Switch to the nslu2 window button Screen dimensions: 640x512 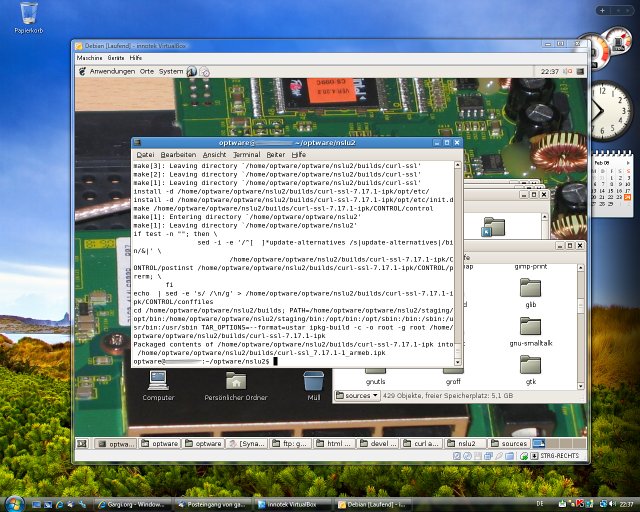pos(466,443)
